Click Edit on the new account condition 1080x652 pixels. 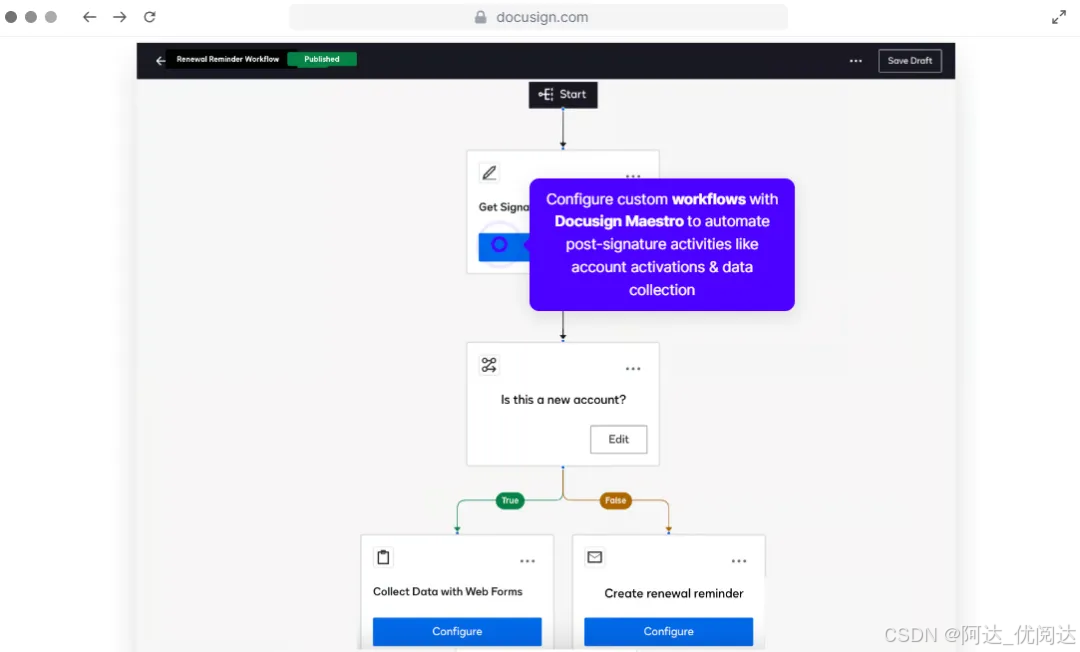pos(618,439)
